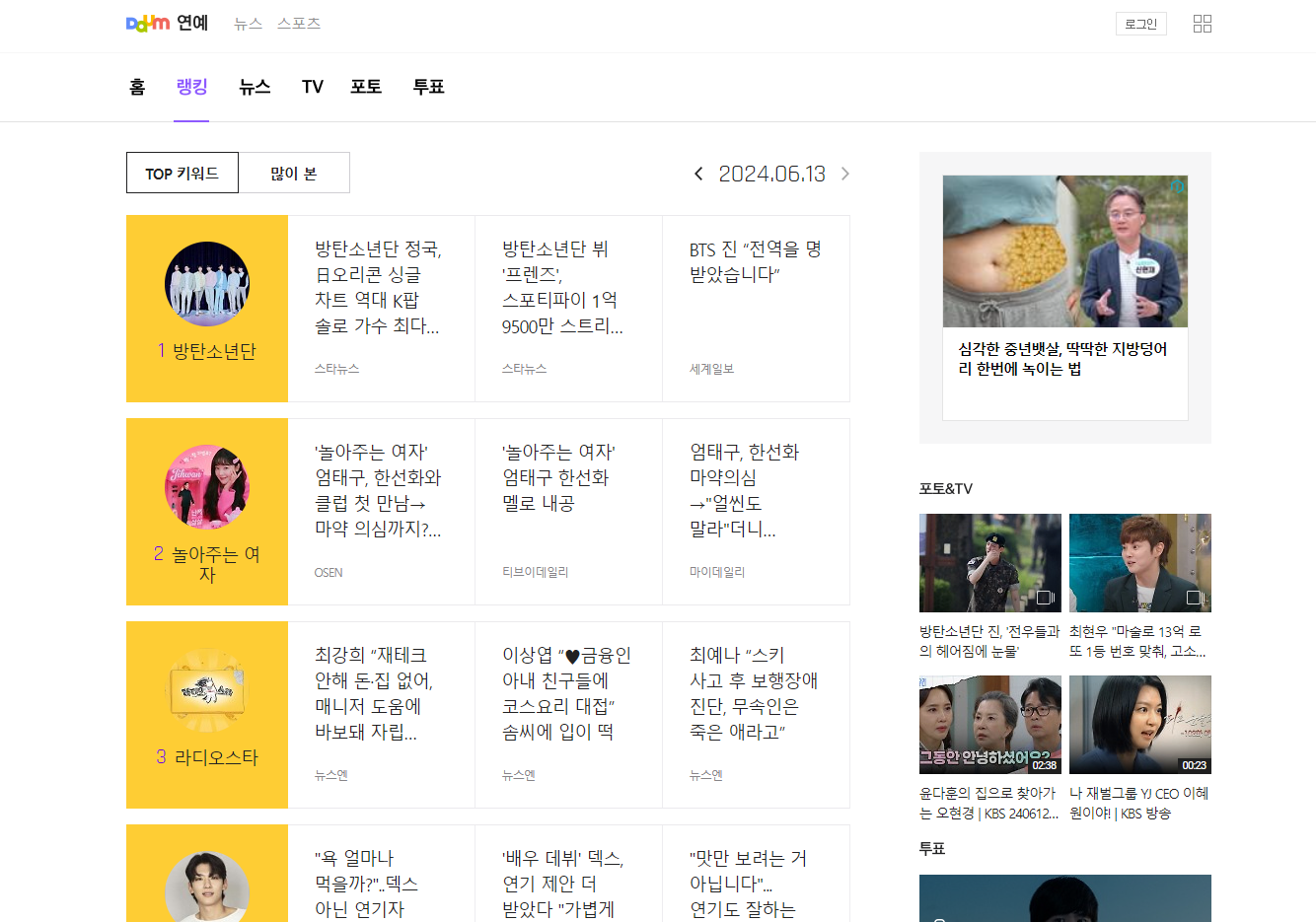
Task: Open article 최예나 "스키 사고 후 보행장애
Action: (754, 693)
